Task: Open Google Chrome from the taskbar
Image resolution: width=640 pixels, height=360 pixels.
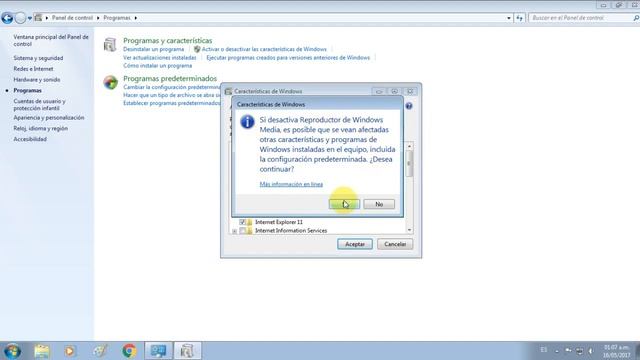Action: click(129, 351)
